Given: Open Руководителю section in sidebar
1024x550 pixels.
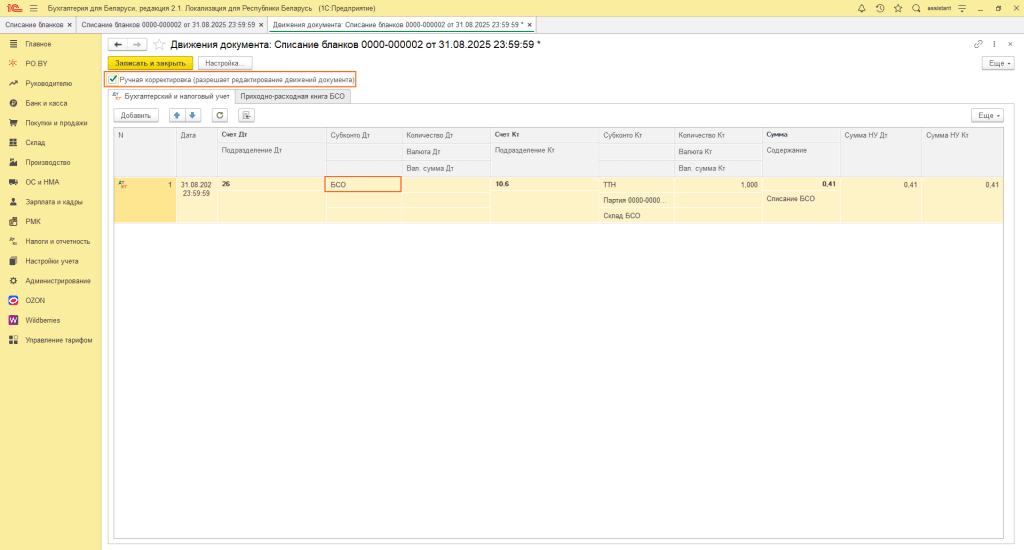Looking at the screenshot, I should pos(51,84).
